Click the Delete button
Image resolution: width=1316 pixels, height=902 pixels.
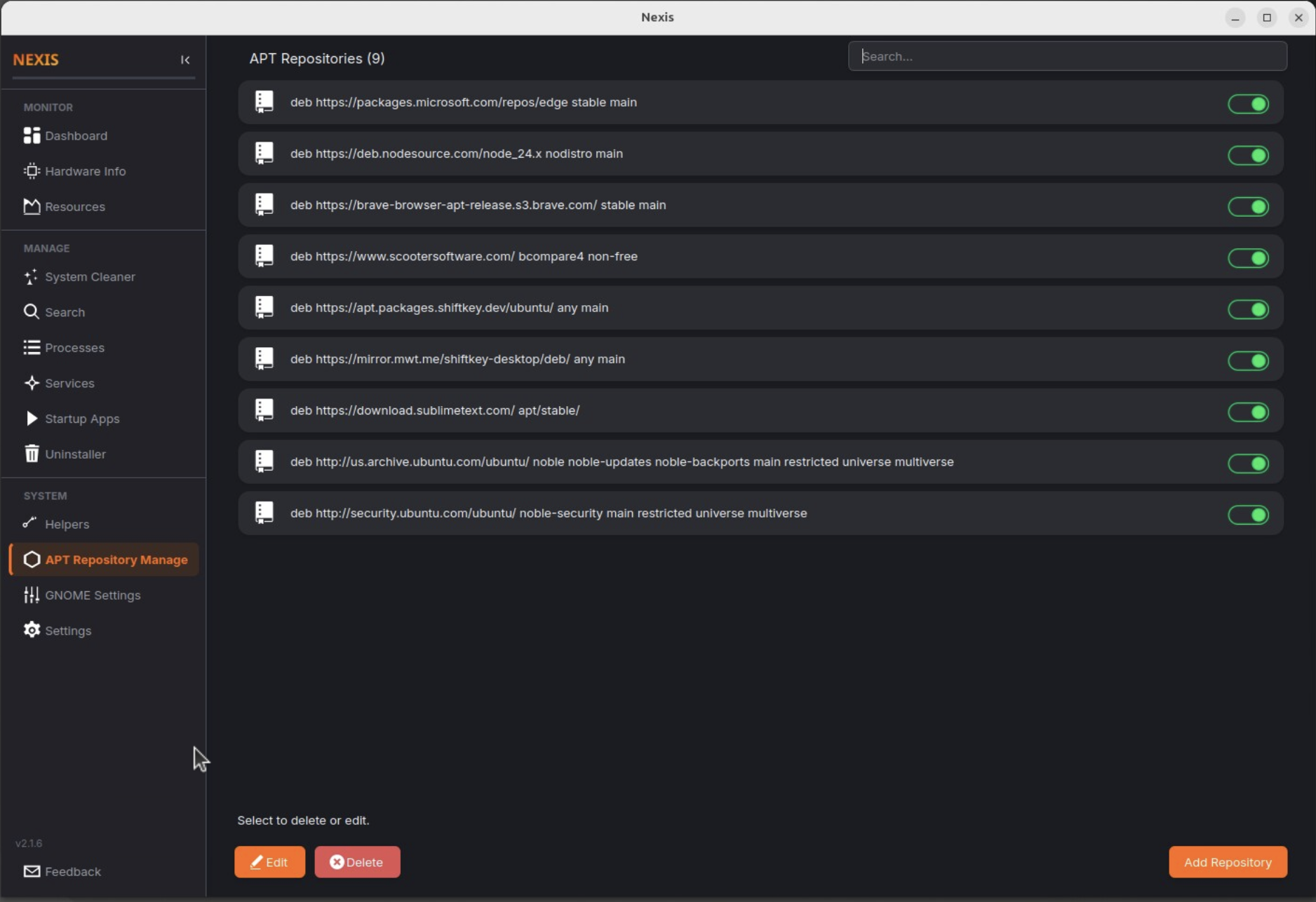pyautogui.click(x=357, y=862)
